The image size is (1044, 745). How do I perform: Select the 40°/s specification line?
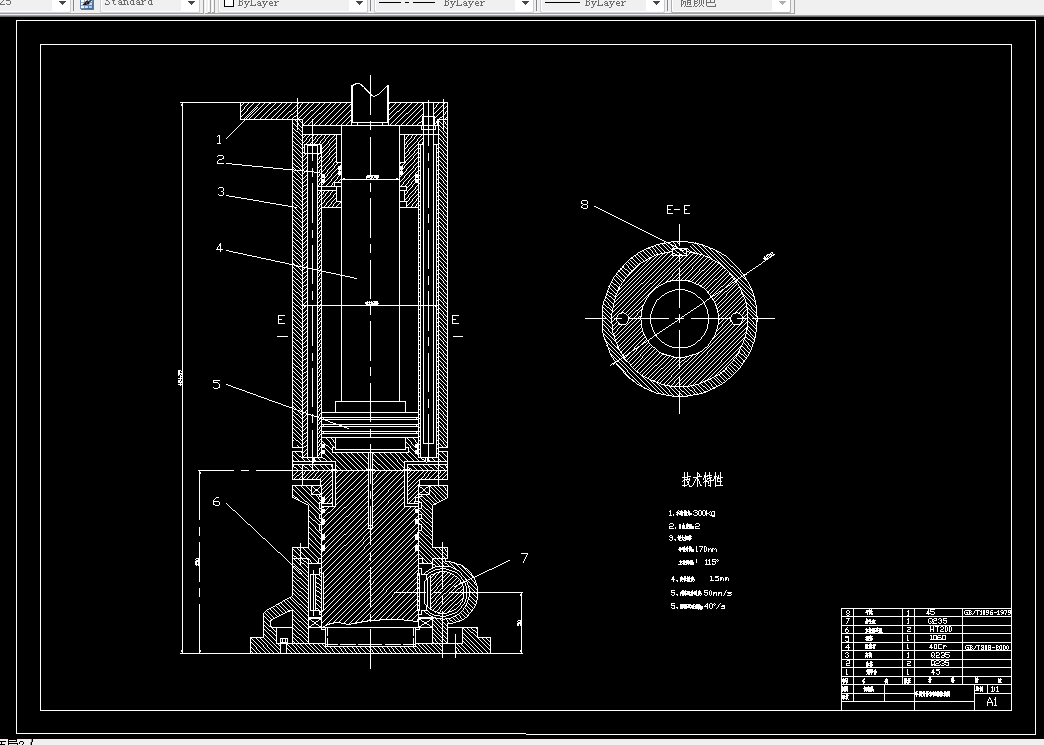pyautogui.click(x=698, y=606)
